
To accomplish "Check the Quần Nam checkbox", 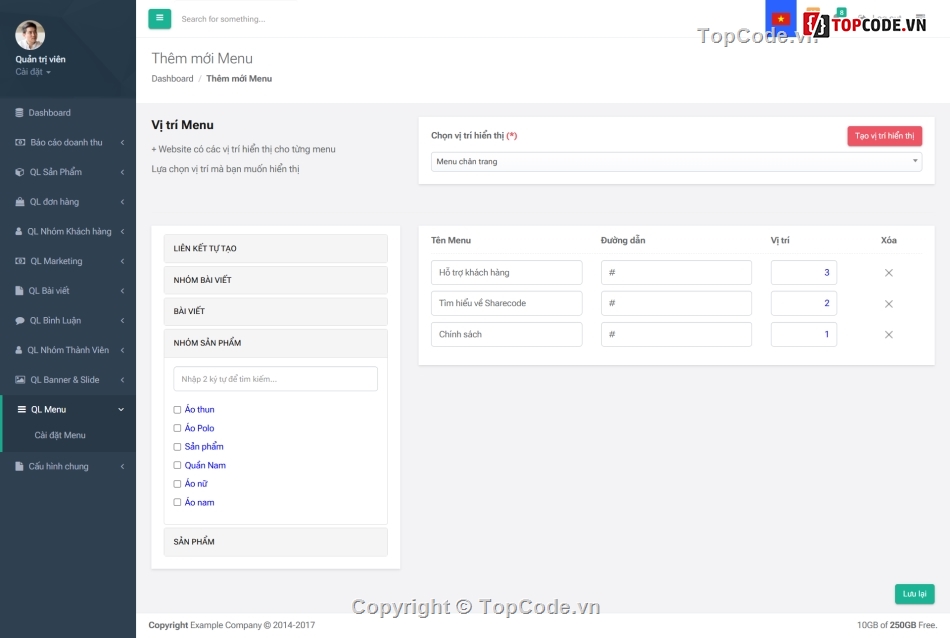I will point(178,465).
